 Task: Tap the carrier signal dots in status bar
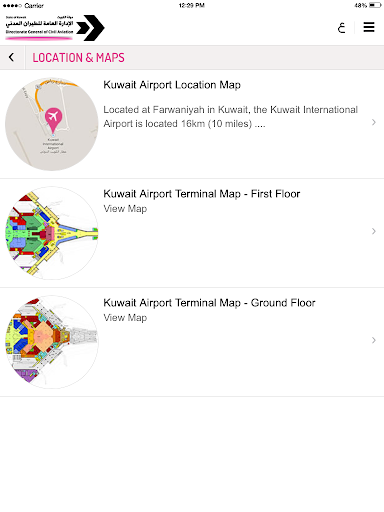[x=12, y=5]
